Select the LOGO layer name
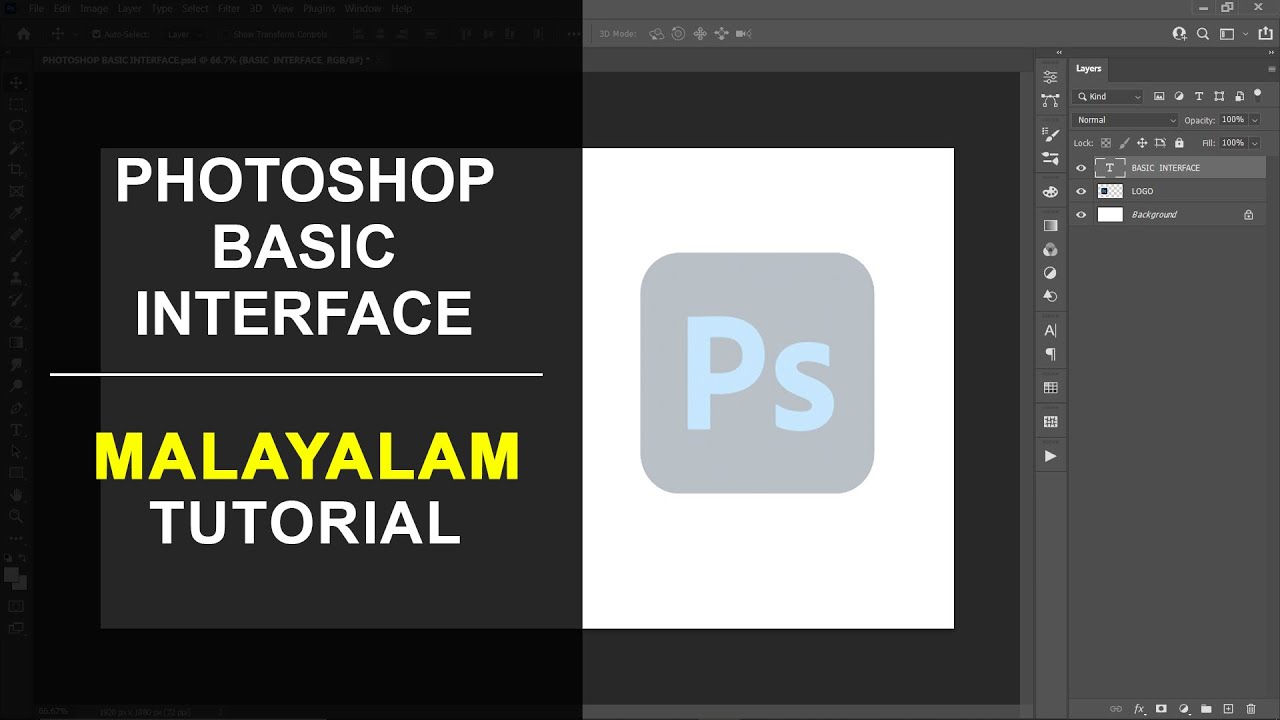Viewport: 1280px width, 720px height. [x=1142, y=191]
